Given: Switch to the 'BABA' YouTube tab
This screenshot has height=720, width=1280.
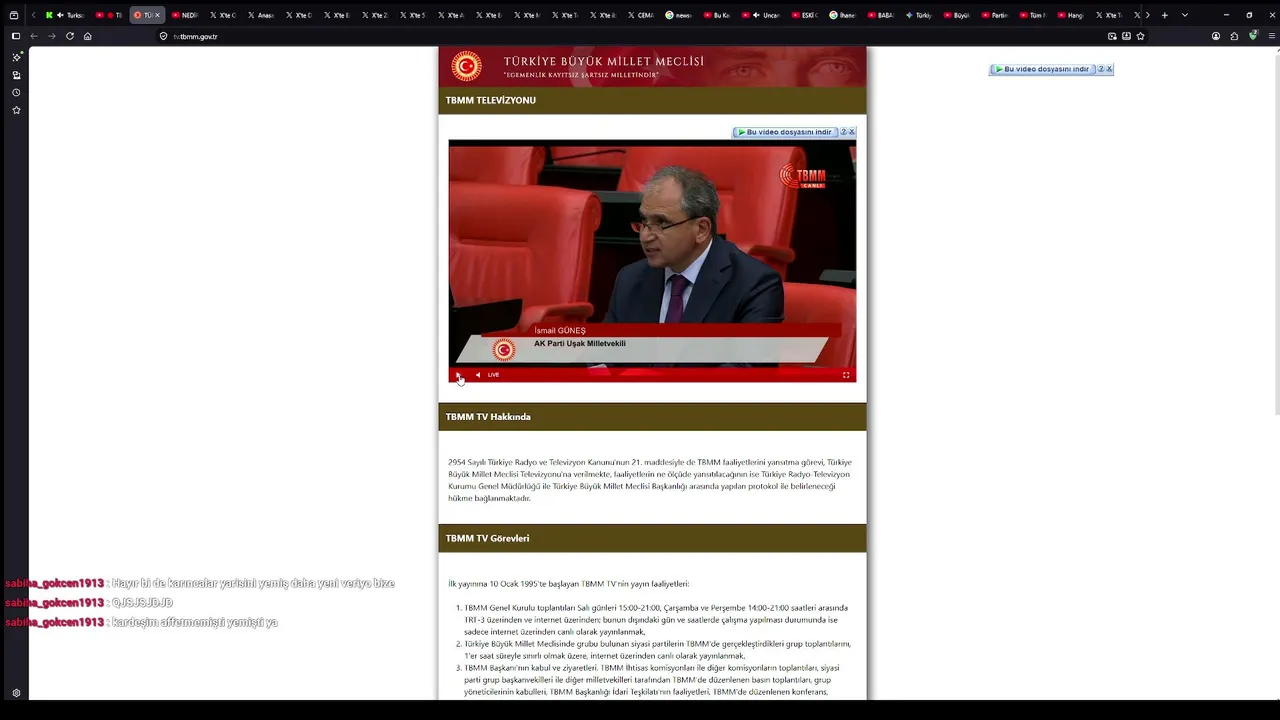Looking at the screenshot, I should 880,15.
